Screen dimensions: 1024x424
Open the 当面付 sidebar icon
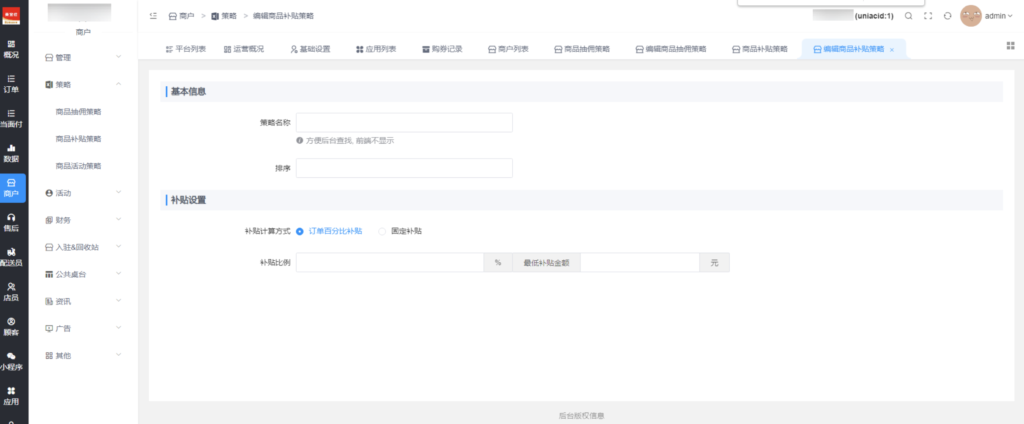[x=11, y=118]
